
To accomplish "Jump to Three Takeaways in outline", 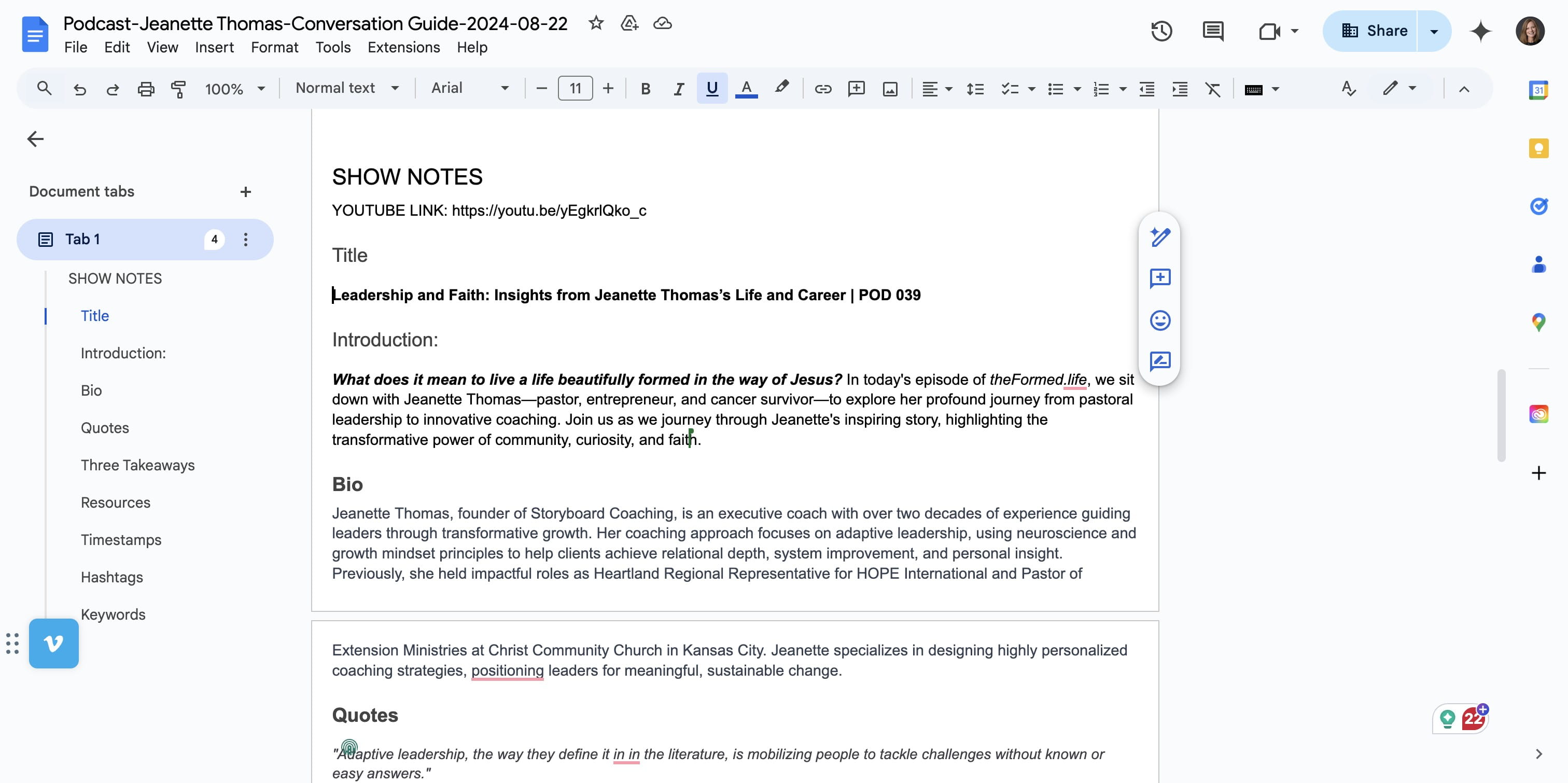I will point(137,465).
